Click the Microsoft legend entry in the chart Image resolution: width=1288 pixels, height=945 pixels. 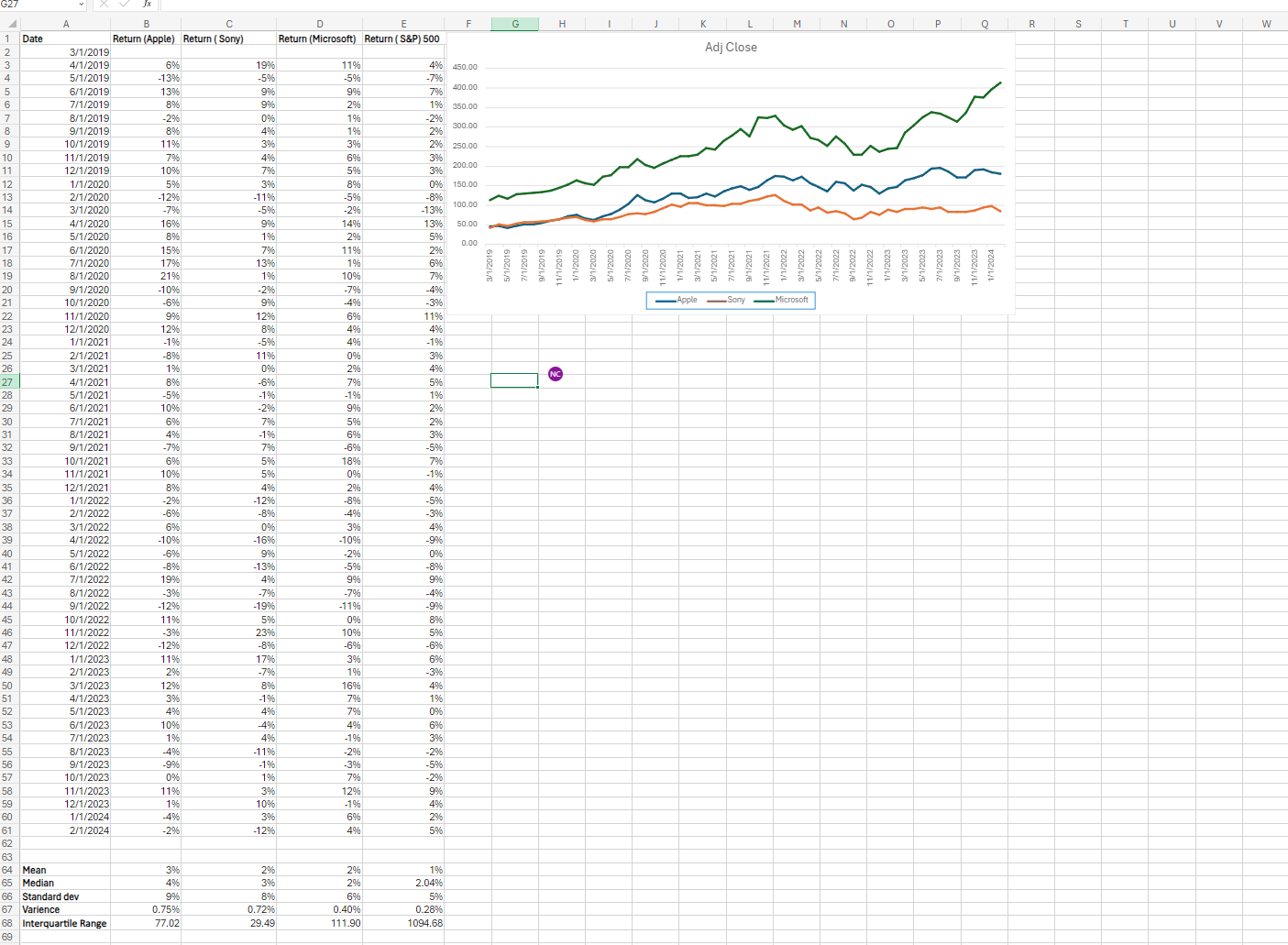click(791, 300)
